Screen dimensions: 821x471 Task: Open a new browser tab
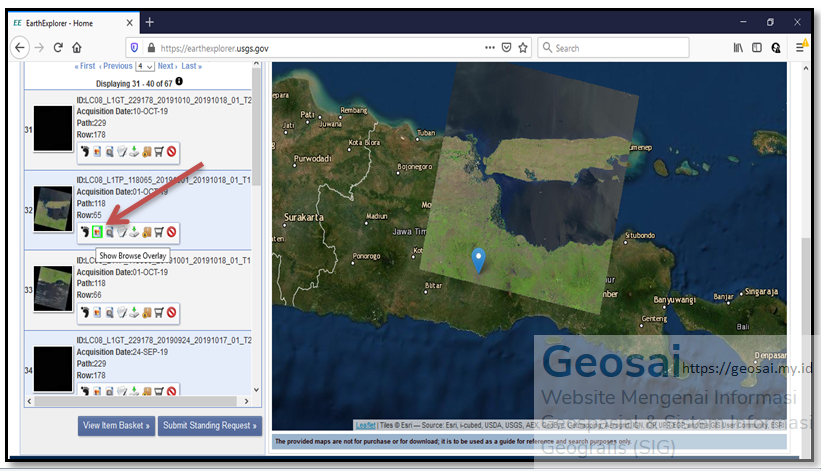click(150, 22)
